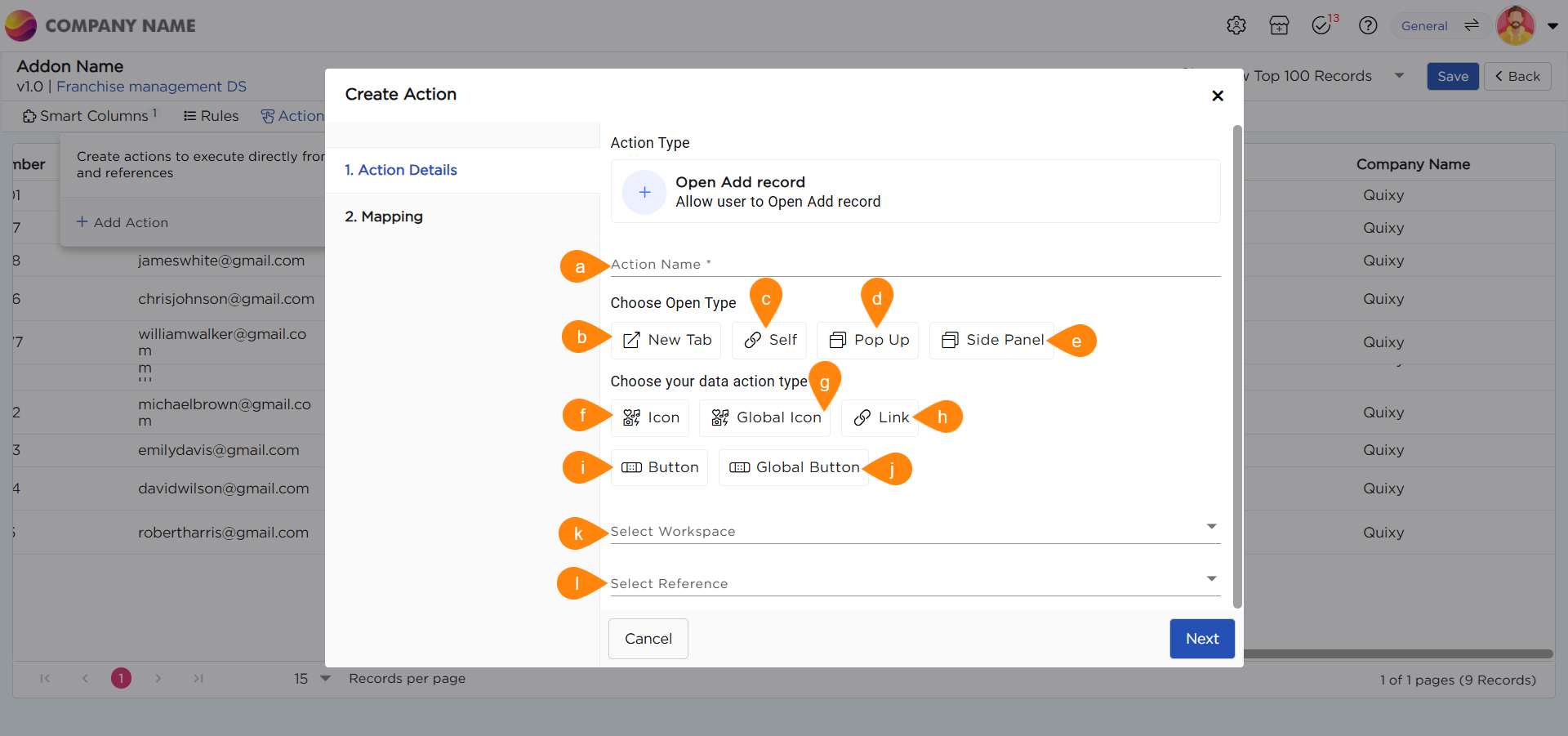Click the help question mark icon
This screenshot has height=736, width=1568.
1368,25
